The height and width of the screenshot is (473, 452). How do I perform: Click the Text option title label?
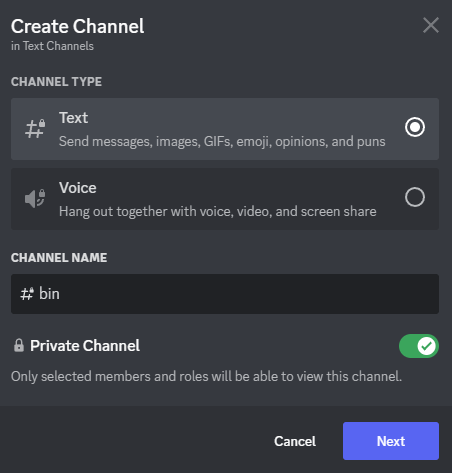[74, 118]
